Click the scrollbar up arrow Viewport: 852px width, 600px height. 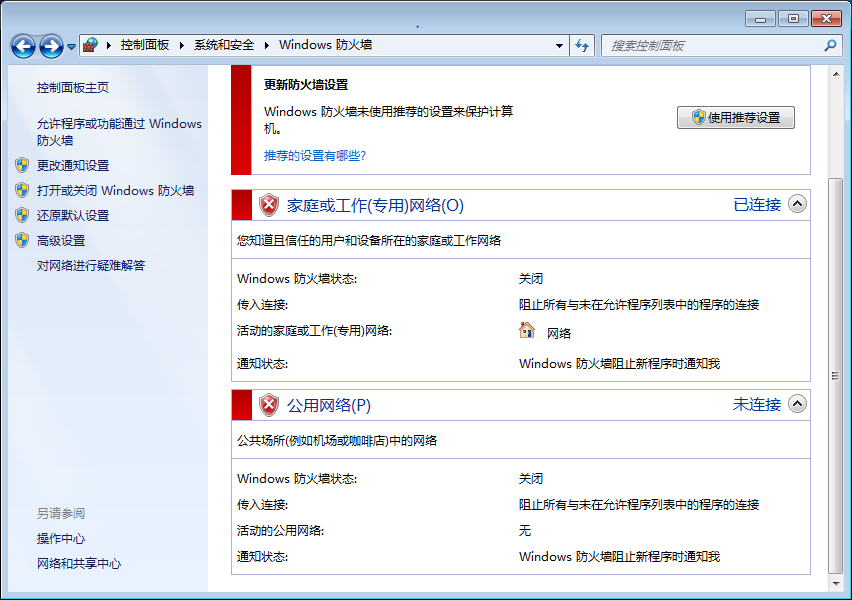click(836, 73)
